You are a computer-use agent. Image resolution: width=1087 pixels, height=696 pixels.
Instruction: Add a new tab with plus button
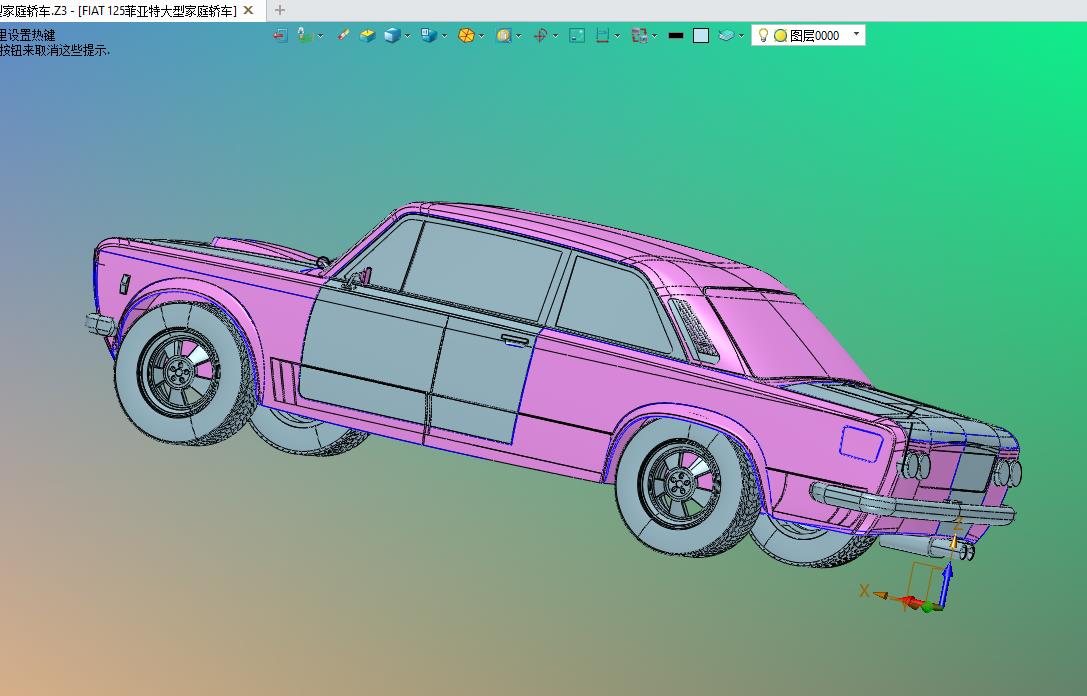coord(279,10)
